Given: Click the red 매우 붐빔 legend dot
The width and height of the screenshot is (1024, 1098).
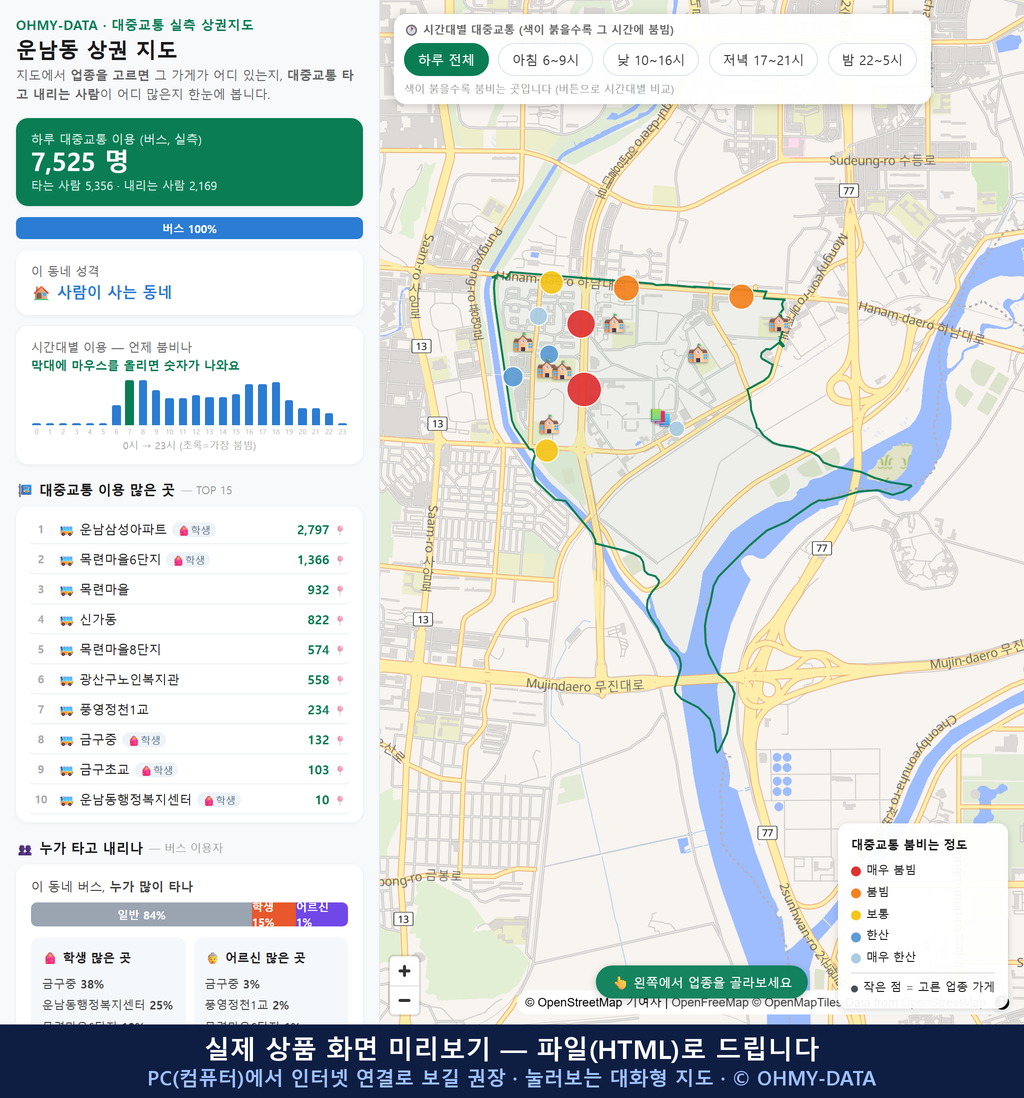Looking at the screenshot, I should pyautogui.click(x=856, y=870).
